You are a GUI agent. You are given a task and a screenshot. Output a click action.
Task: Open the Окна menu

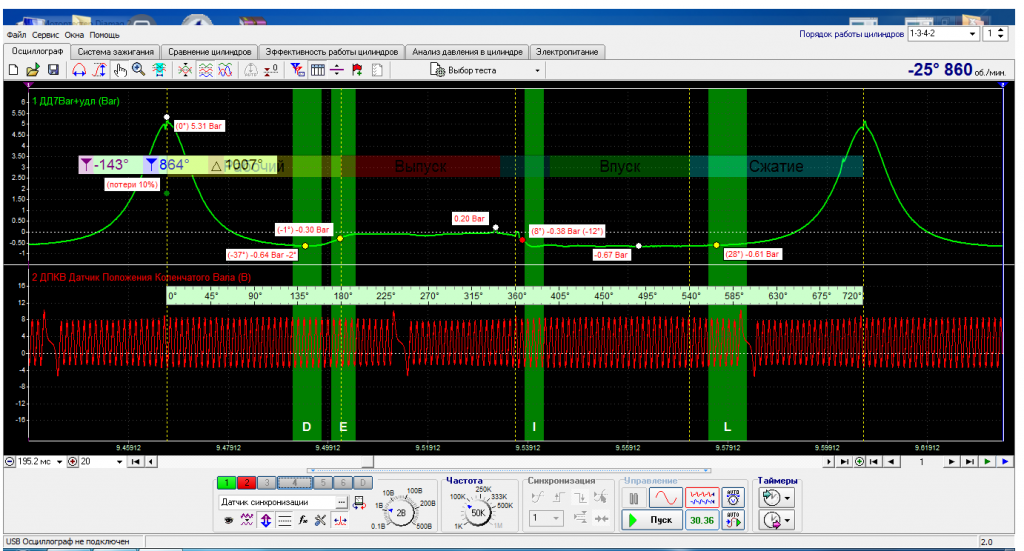coord(74,35)
